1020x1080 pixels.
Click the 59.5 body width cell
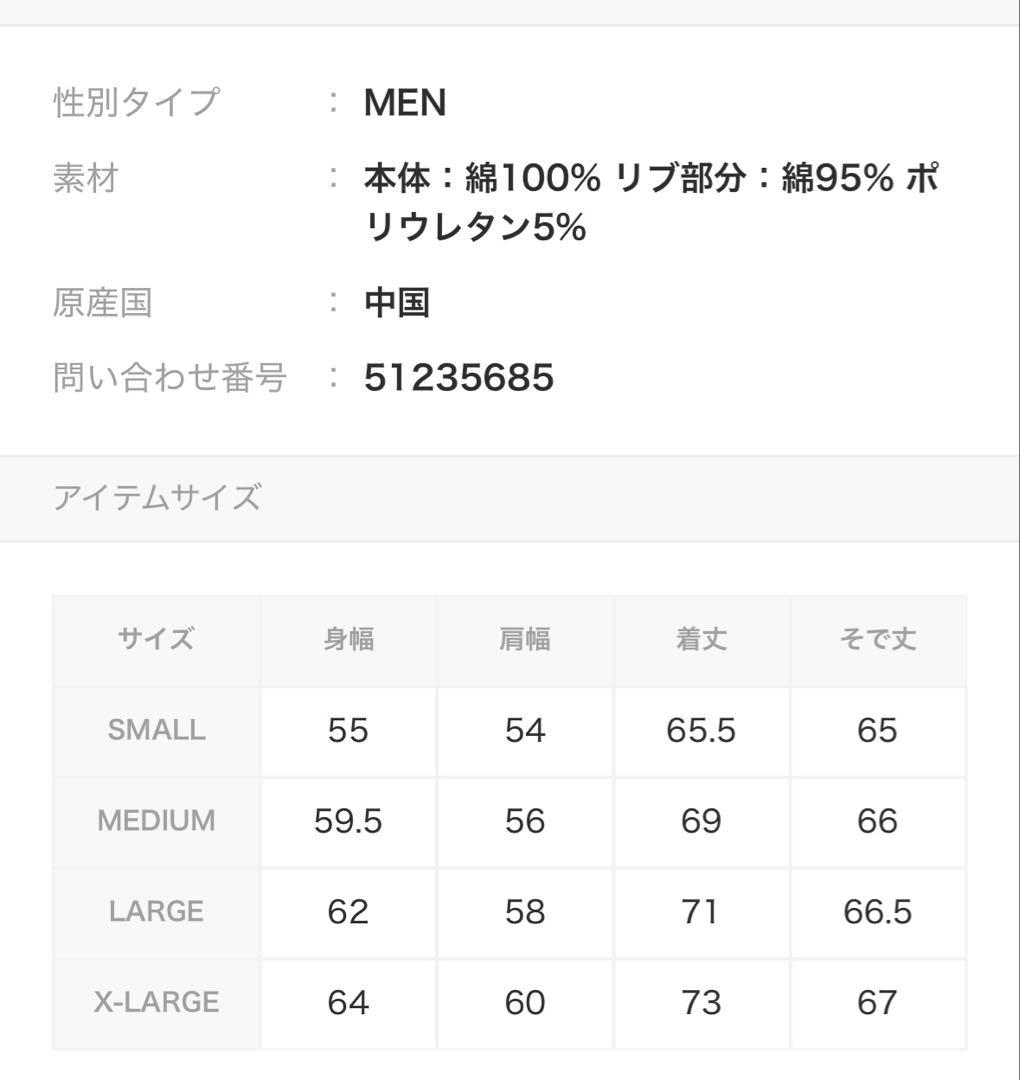pos(348,821)
